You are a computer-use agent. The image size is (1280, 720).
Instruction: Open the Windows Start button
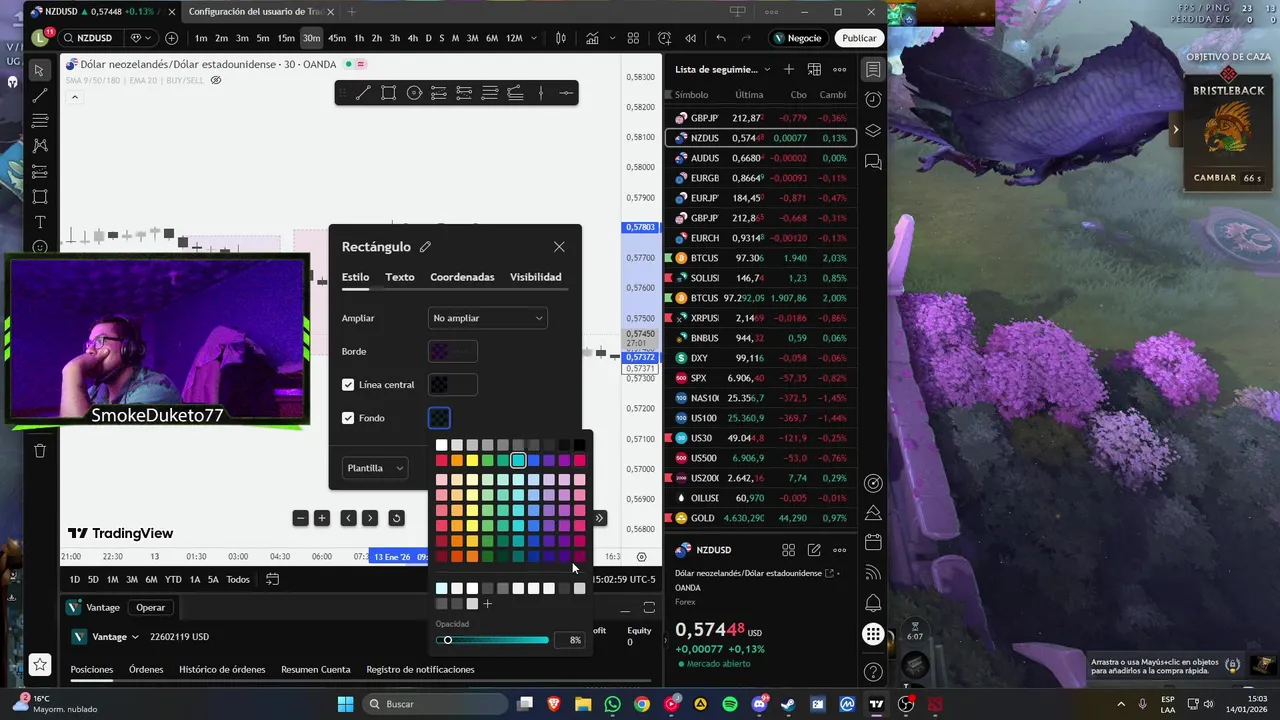(x=345, y=704)
